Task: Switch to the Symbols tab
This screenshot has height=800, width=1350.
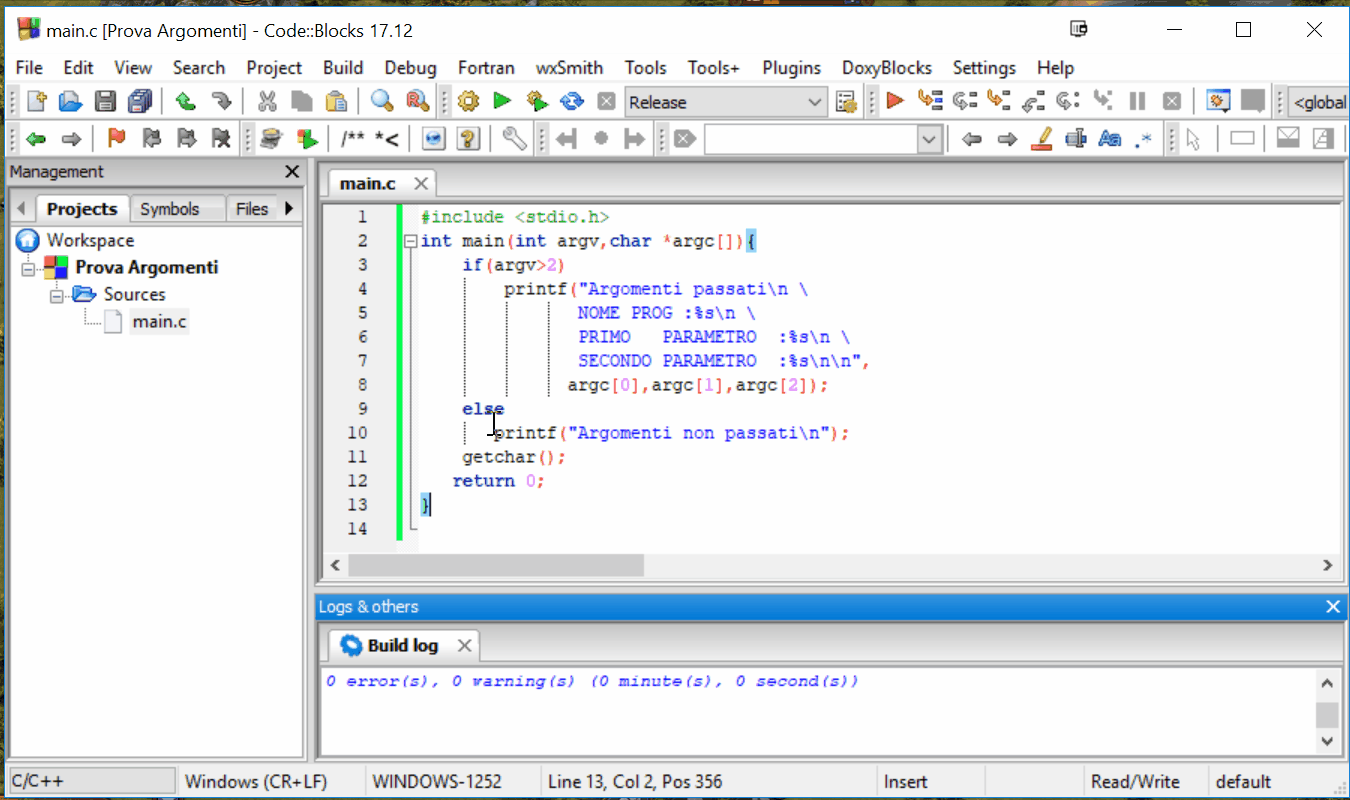Action: pyautogui.click(x=170, y=209)
